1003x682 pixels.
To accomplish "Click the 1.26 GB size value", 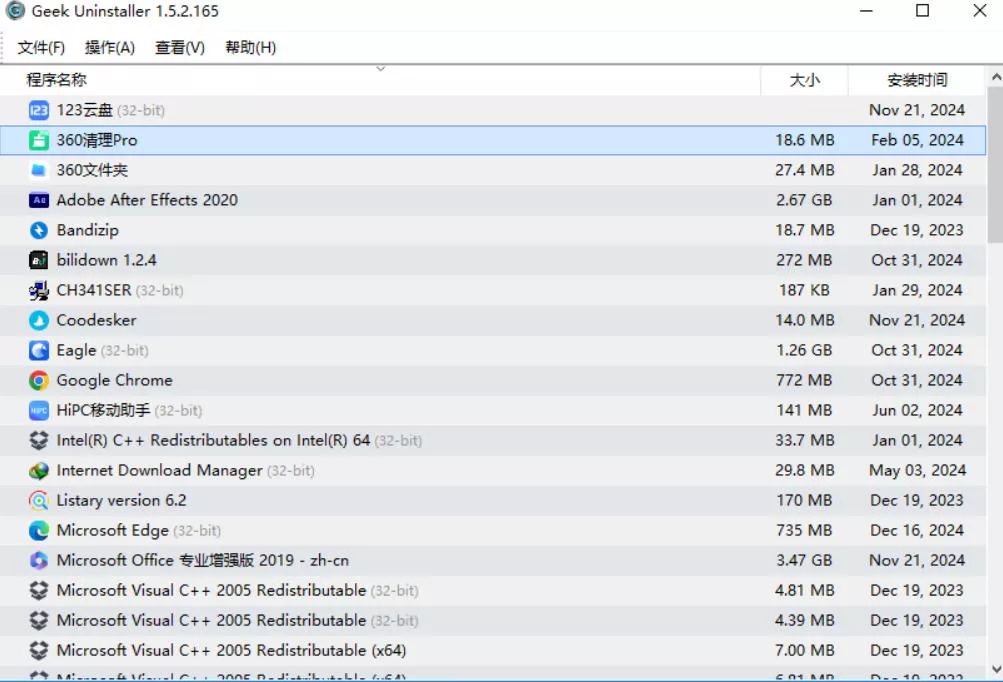I will [x=804, y=351].
